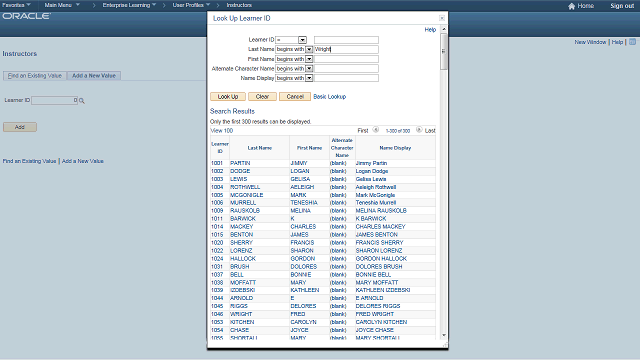640x360 pixels.
Task: Select learner ID 1001
Action: click(217, 163)
